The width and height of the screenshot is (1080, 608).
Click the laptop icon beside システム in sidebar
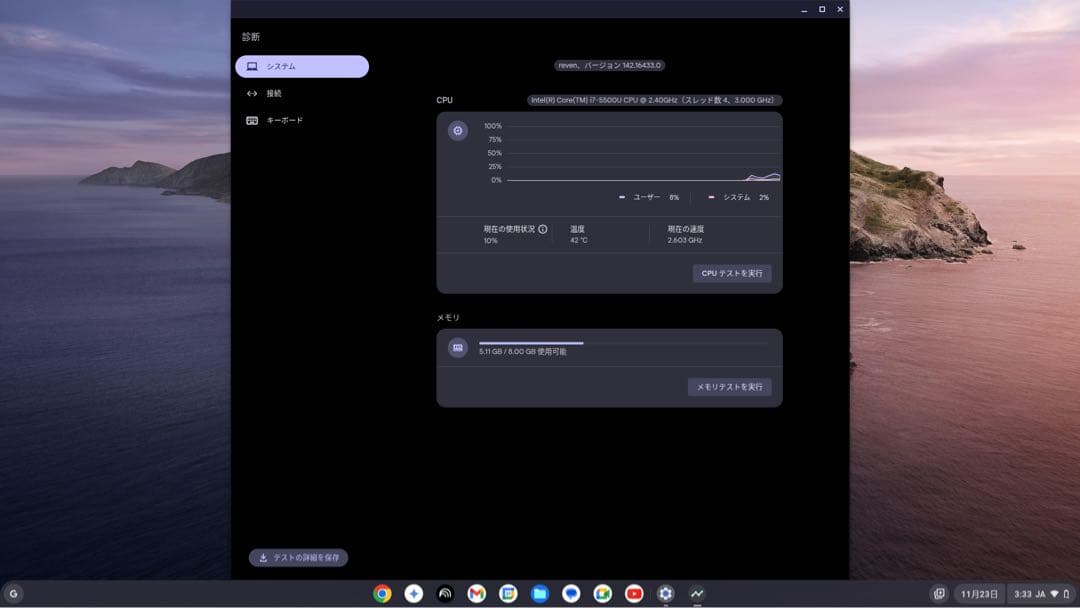click(x=253, y=66)
